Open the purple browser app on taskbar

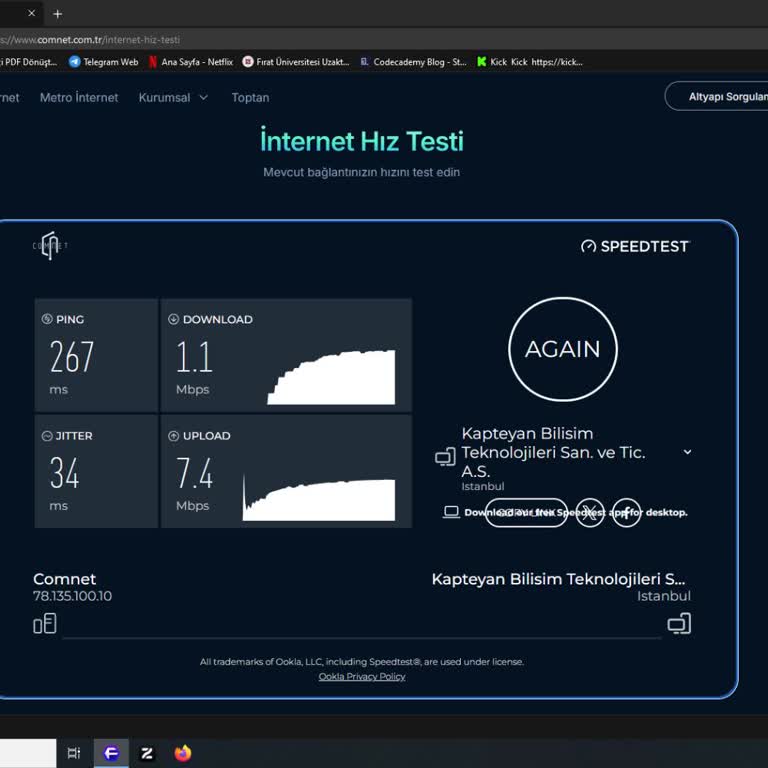coord(111,753)
